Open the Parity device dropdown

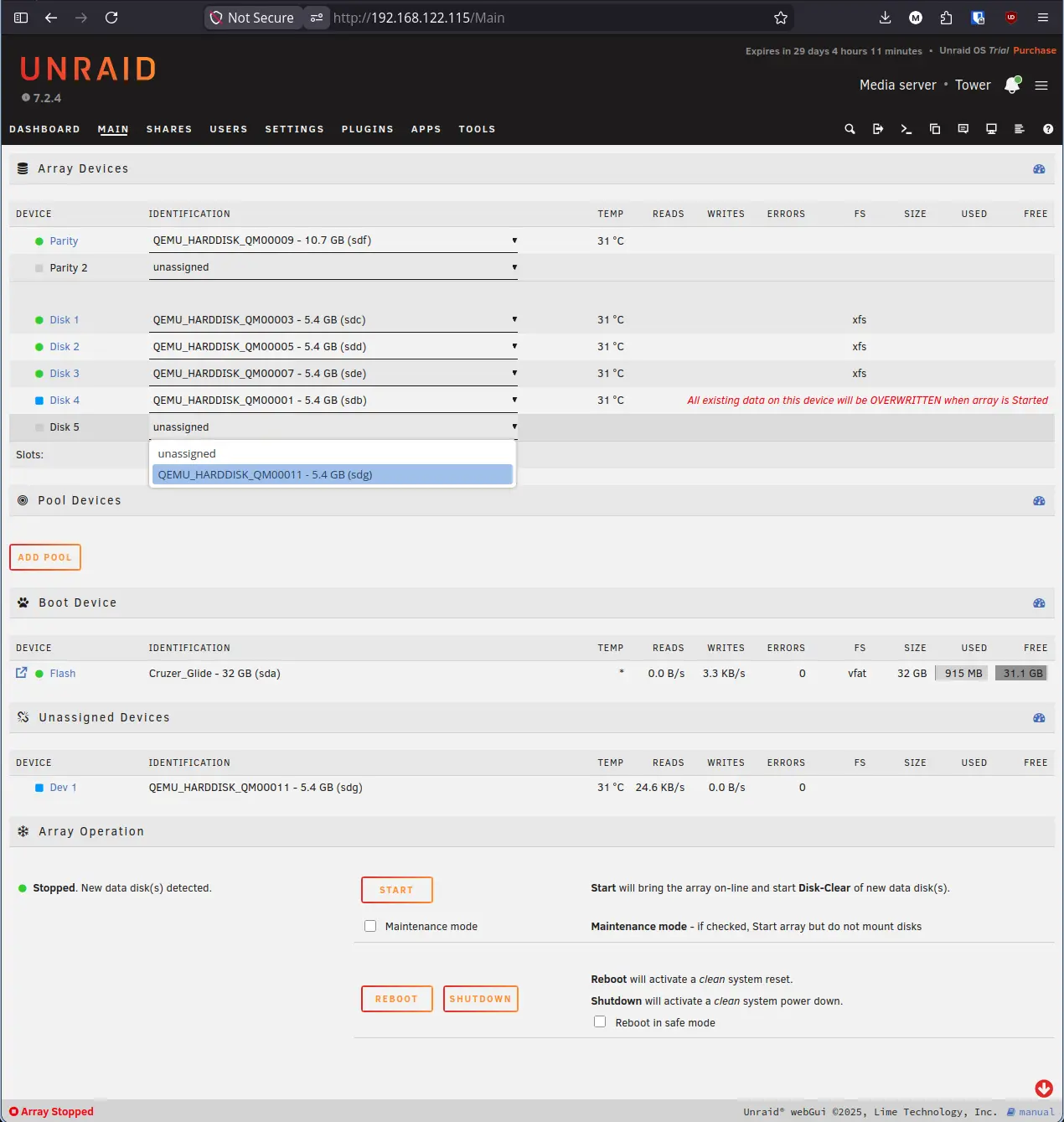click(333, 240)
